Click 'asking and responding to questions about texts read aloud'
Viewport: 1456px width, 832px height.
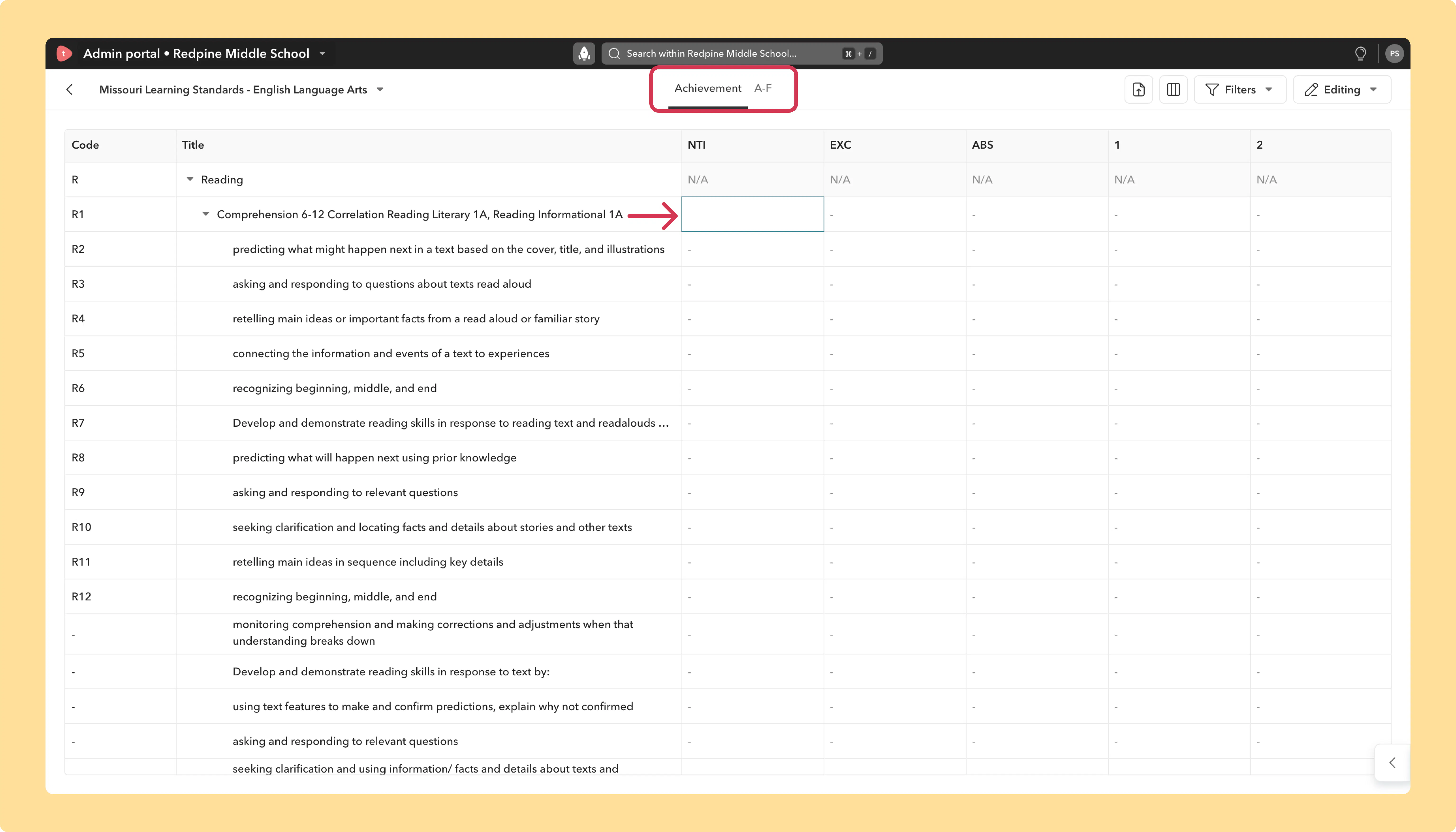point(382,284)
